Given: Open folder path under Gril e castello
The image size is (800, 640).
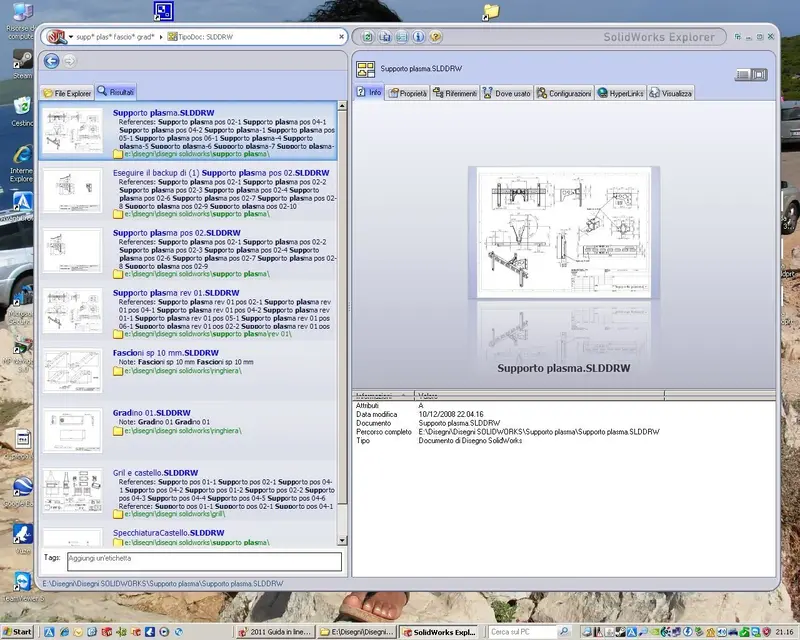Looking at the screenshot, I should (174, 514).
